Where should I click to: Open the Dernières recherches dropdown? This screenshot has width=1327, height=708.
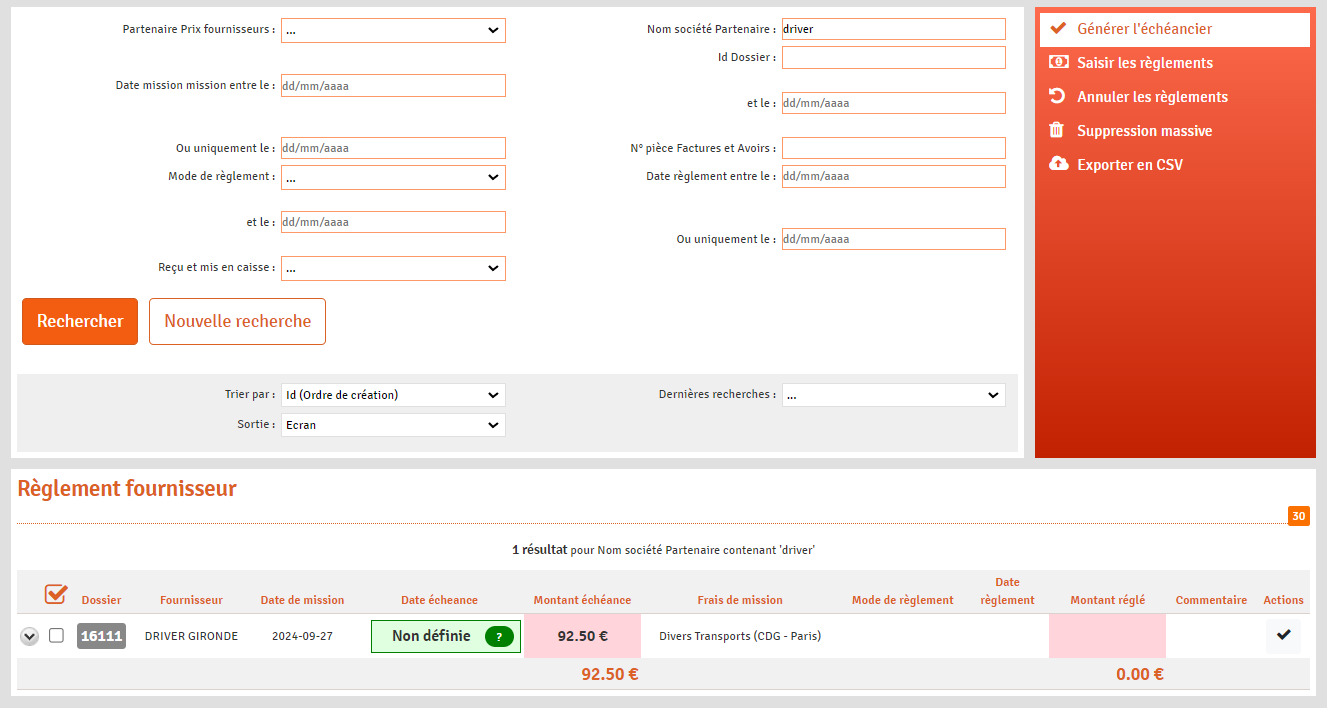[893, 395]
